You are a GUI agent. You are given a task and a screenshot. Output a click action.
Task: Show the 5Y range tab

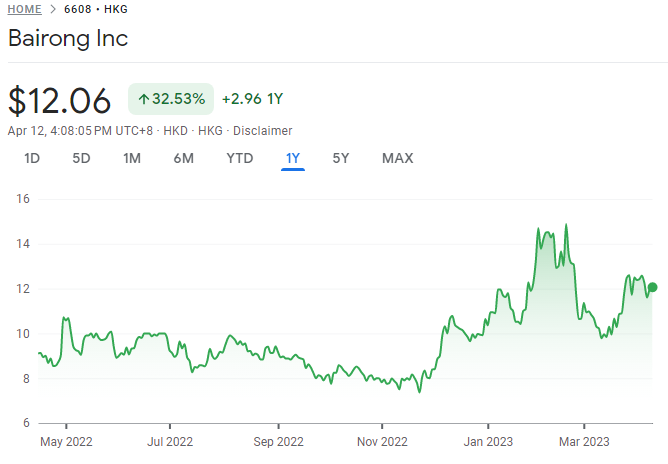(x=341, y=158)
